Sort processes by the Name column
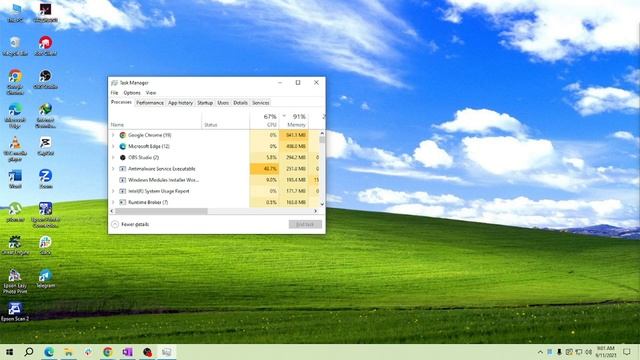The image size is (640, 360). [x=155, y=120]
